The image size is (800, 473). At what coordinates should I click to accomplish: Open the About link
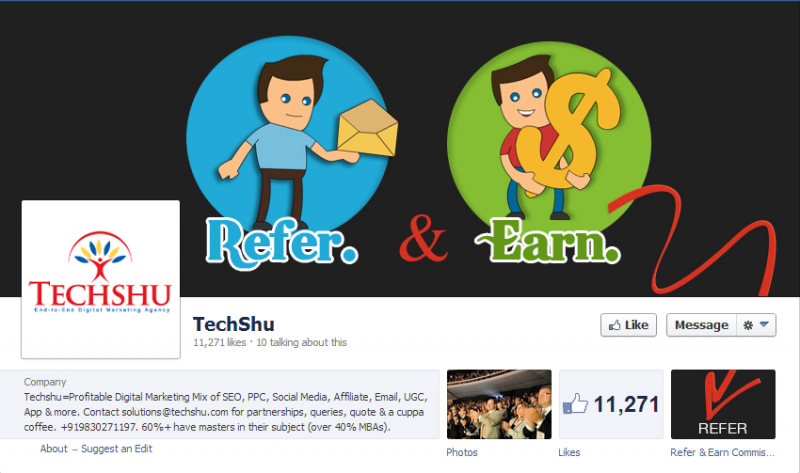(54, 449)
